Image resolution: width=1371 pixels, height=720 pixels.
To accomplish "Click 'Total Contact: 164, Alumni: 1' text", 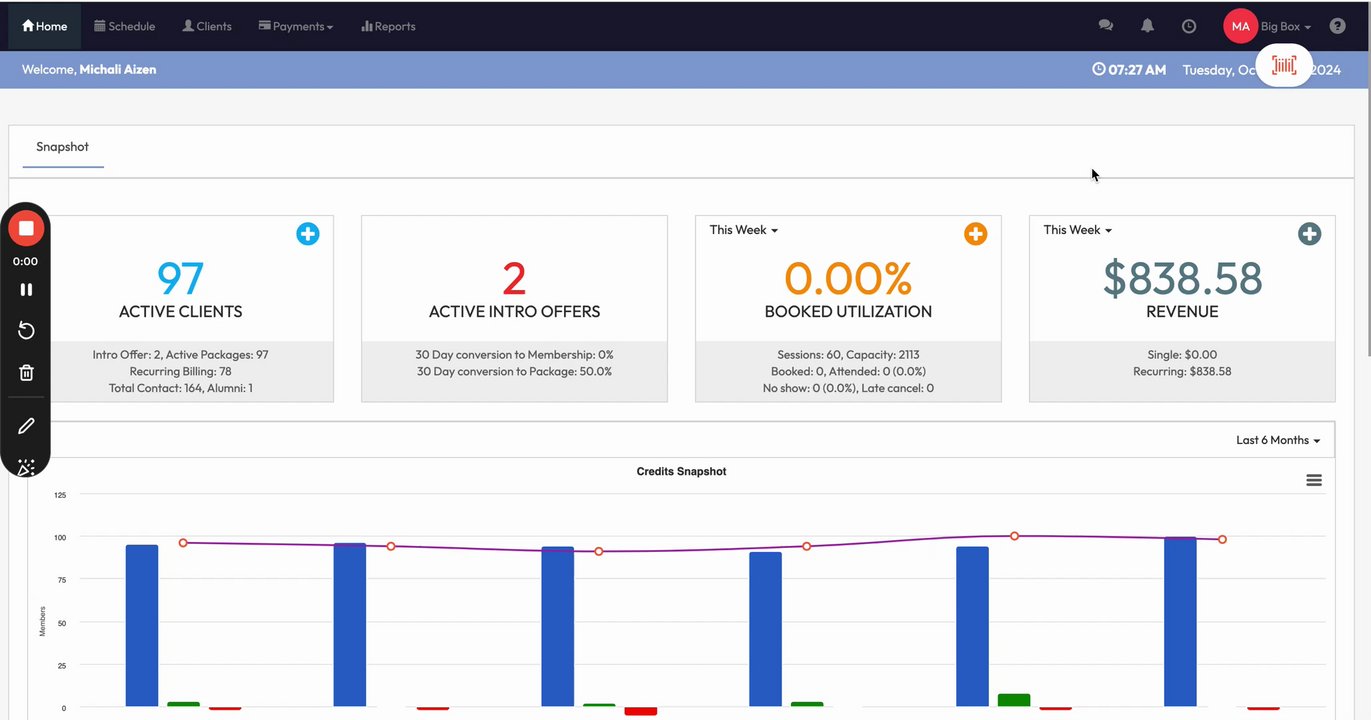I will pyautogui.click(x=181, y=388).
